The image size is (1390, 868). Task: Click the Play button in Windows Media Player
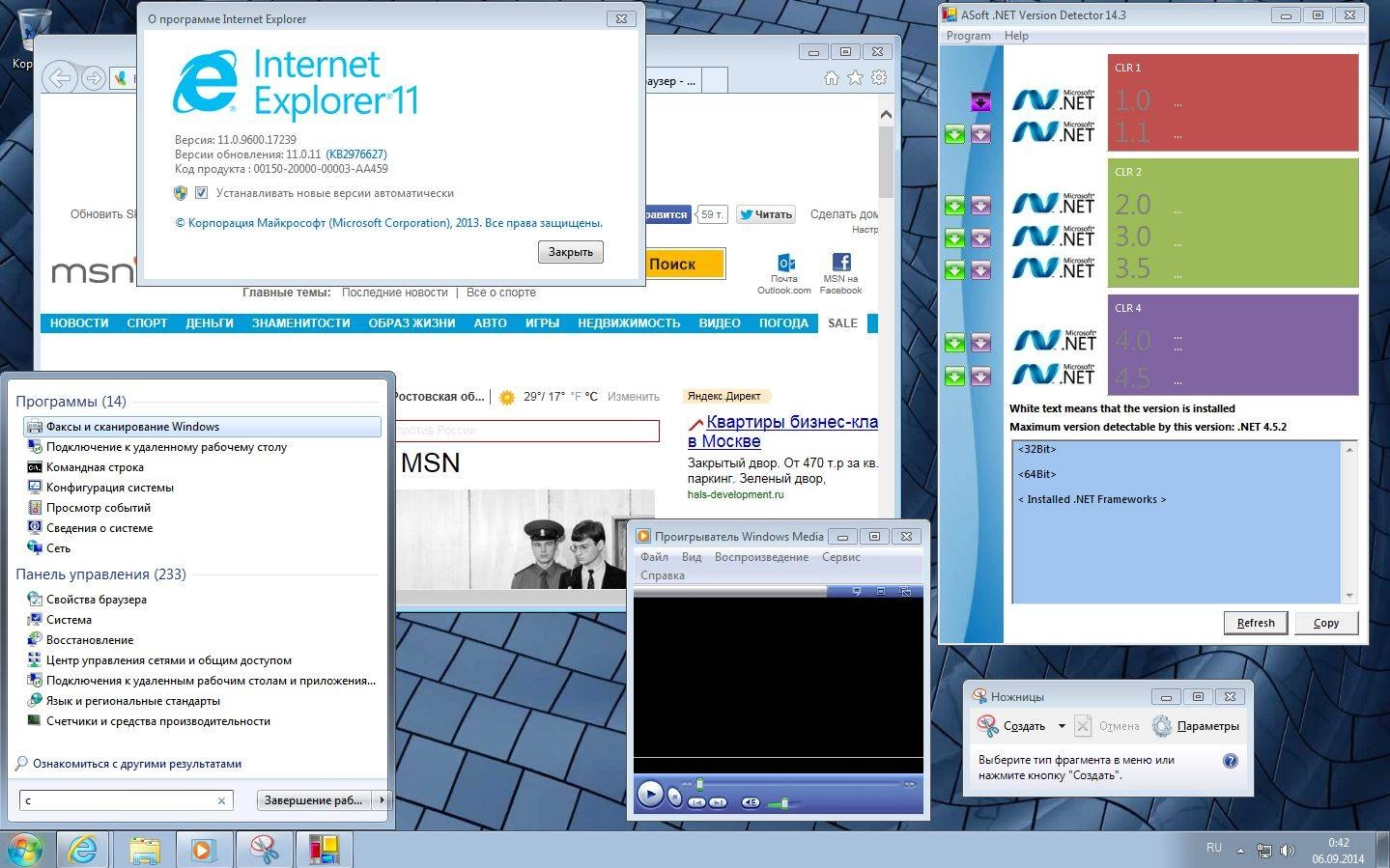pos(651,794)
